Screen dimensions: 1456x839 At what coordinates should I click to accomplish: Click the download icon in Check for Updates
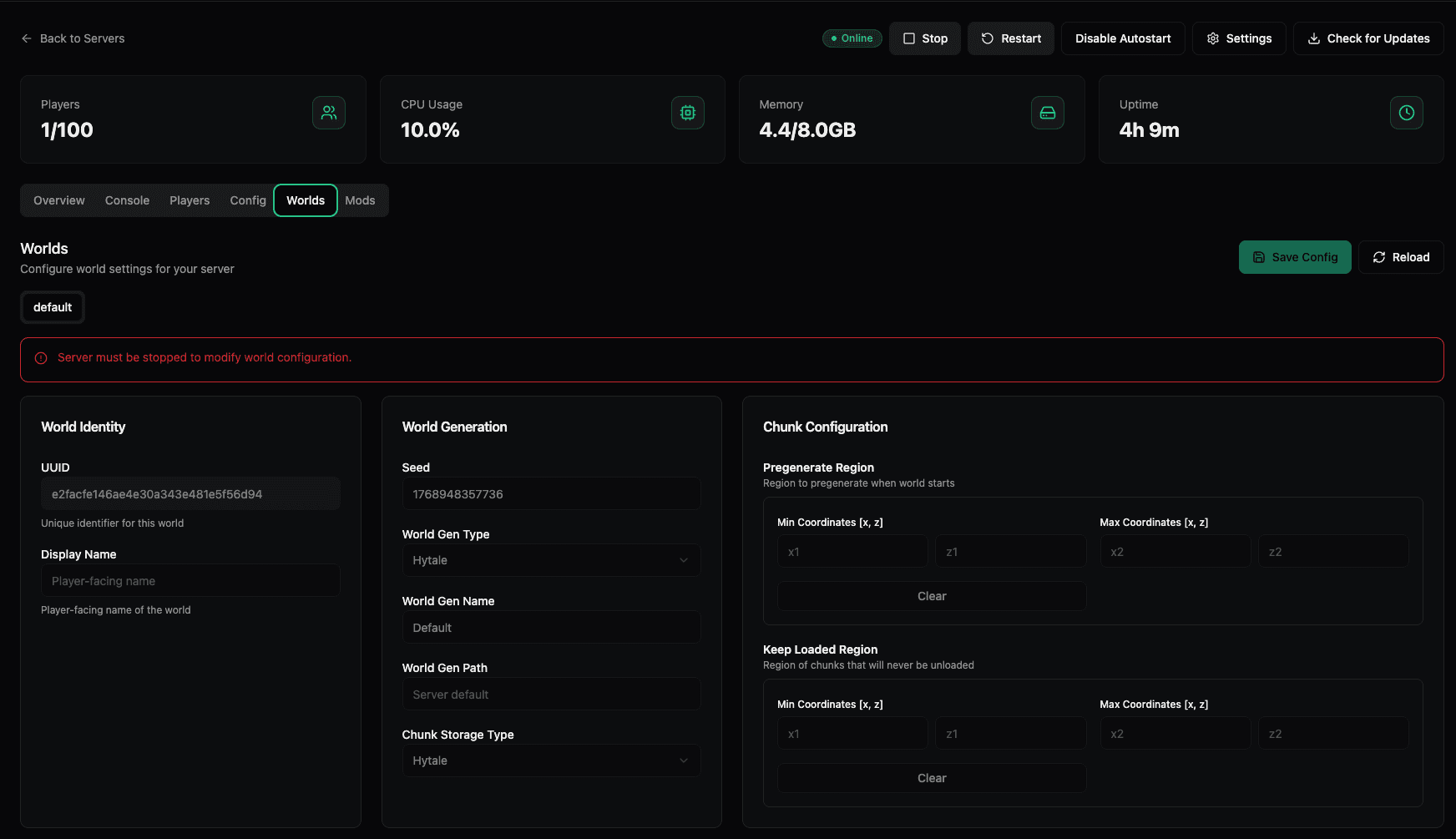point(1314,38)
